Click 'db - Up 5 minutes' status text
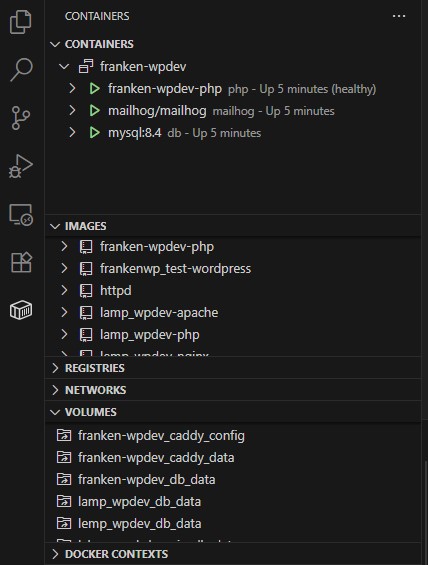 tap(214, 133)
